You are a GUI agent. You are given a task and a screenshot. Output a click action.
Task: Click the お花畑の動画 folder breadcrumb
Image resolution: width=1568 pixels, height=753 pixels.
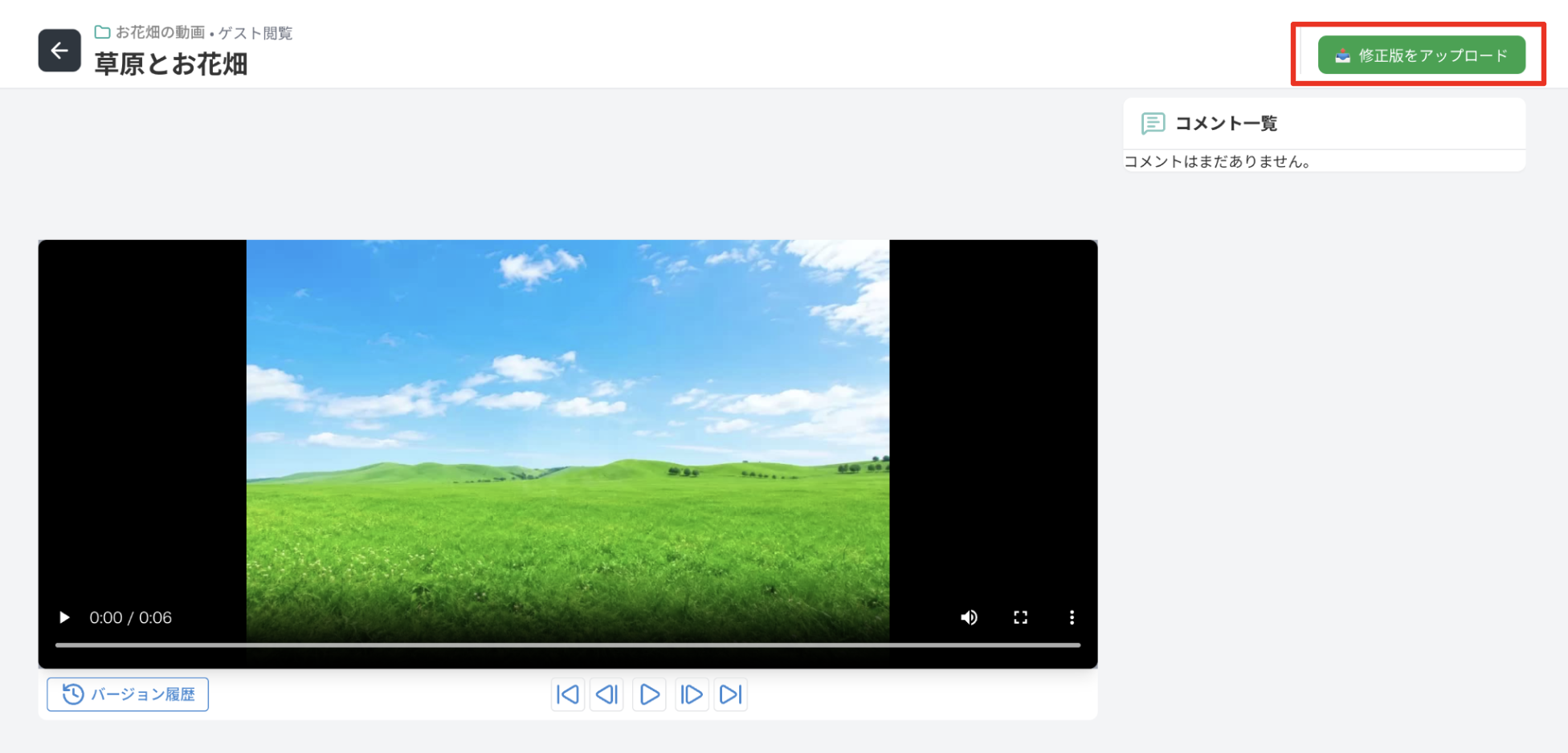(150, 32)
